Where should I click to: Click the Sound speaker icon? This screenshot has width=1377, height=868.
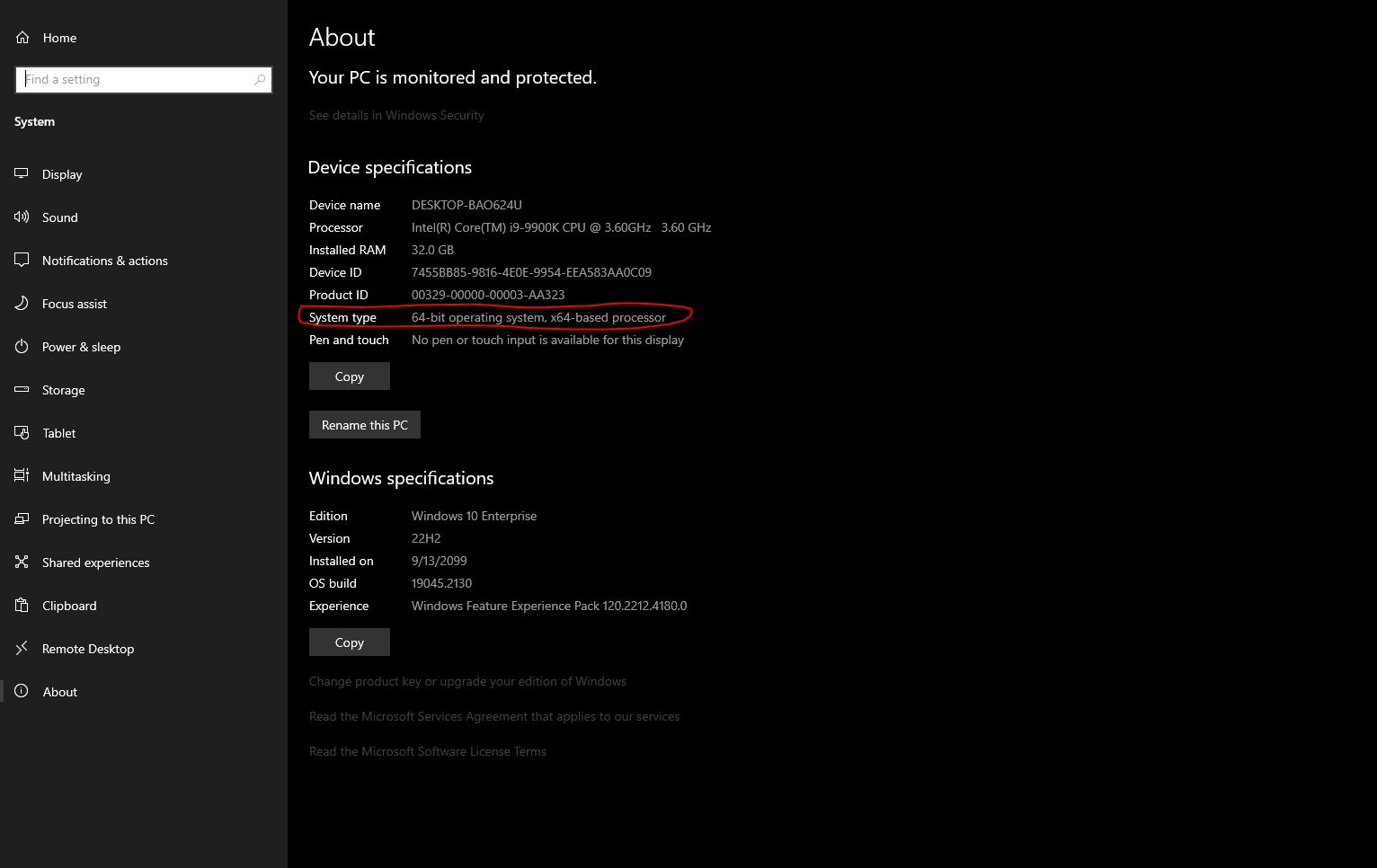click(22, 217)
